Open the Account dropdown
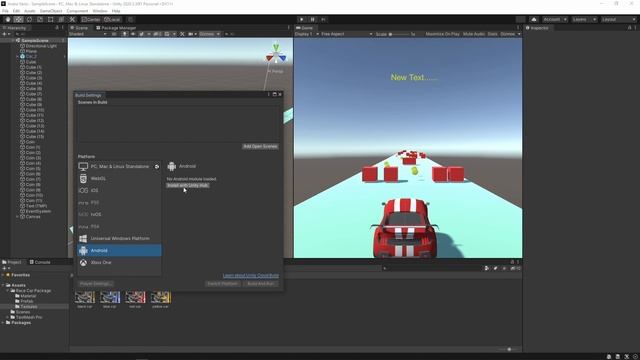The image size is (640, 360). point(555,20)
